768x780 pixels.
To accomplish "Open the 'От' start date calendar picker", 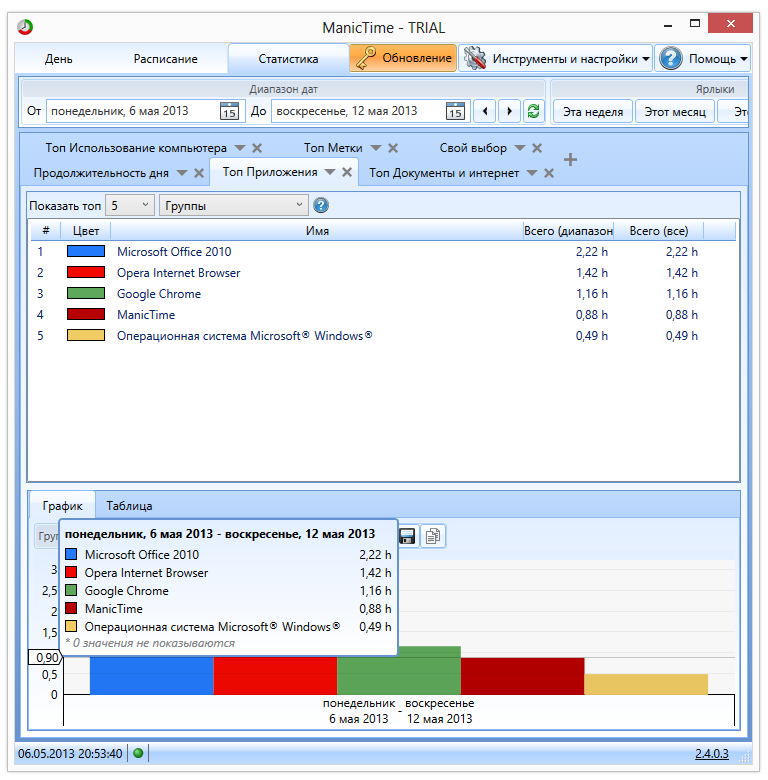I will [229, 111].
